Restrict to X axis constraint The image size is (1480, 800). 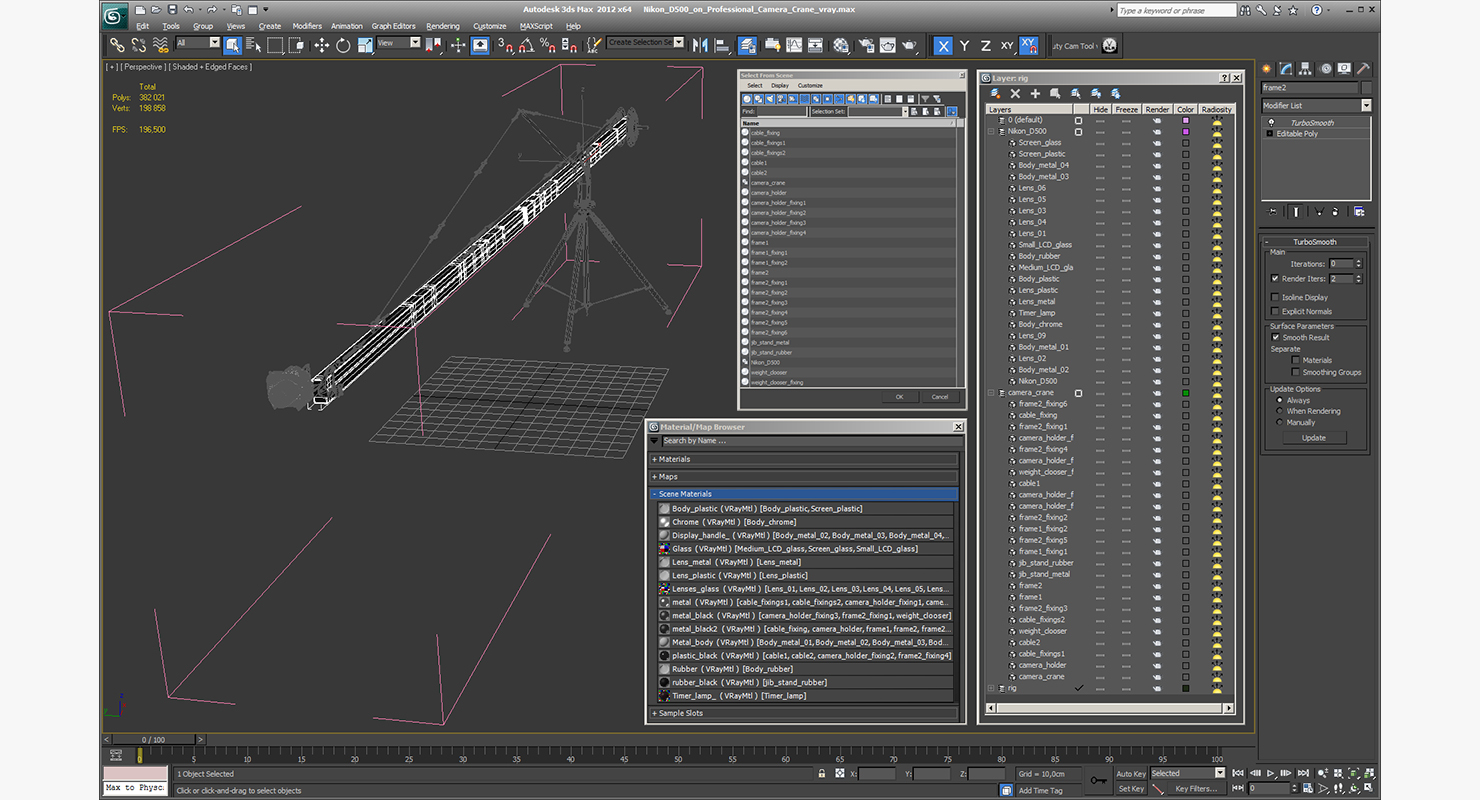point(943,46)
